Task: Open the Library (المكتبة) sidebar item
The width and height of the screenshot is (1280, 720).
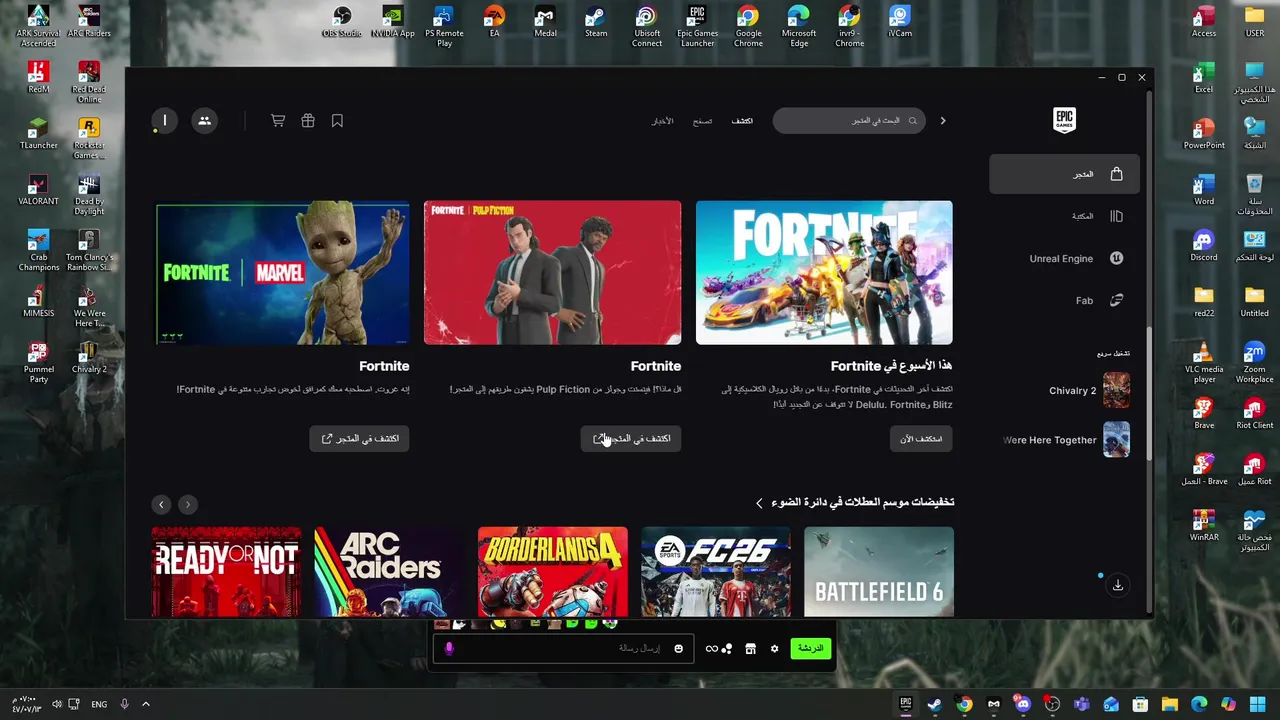Action: click(x=1097, y=216)
